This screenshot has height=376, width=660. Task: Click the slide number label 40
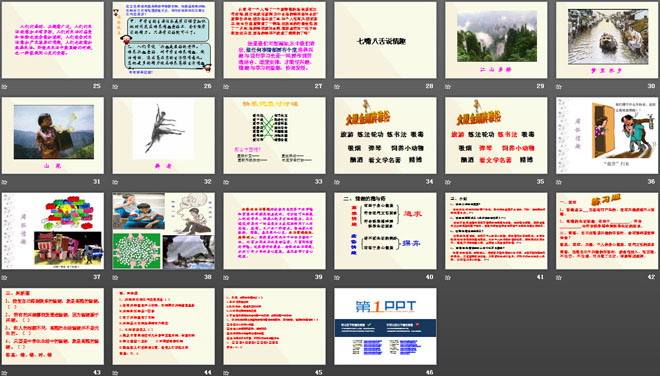429,277
